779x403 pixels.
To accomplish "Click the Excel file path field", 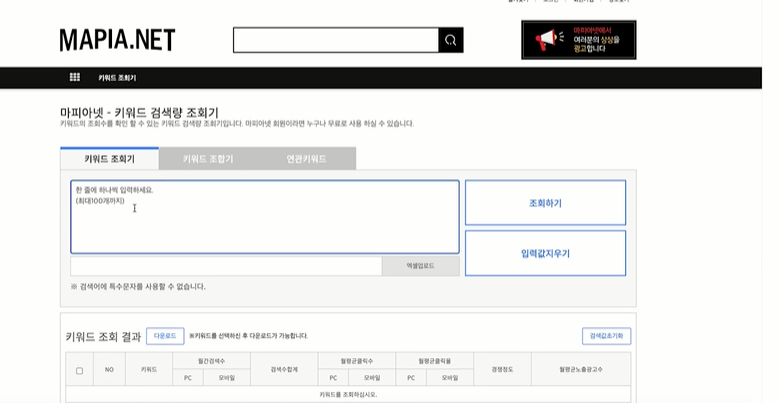I will [226, 266].
